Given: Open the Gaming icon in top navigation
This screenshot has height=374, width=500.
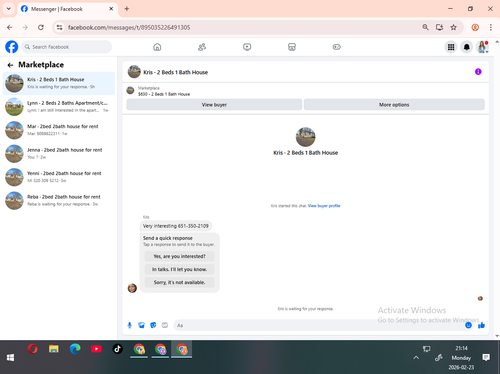Looking at the screenshot, I should [337, 47].
